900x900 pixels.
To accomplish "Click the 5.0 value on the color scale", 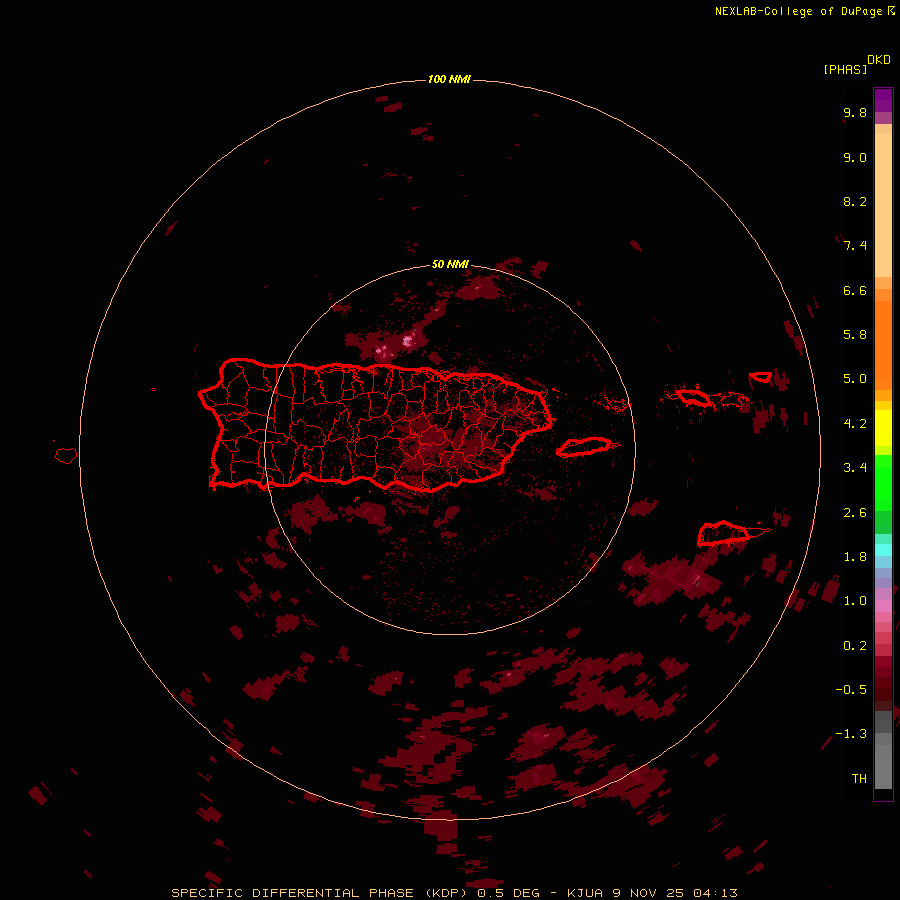I will (x=855, y=379).
